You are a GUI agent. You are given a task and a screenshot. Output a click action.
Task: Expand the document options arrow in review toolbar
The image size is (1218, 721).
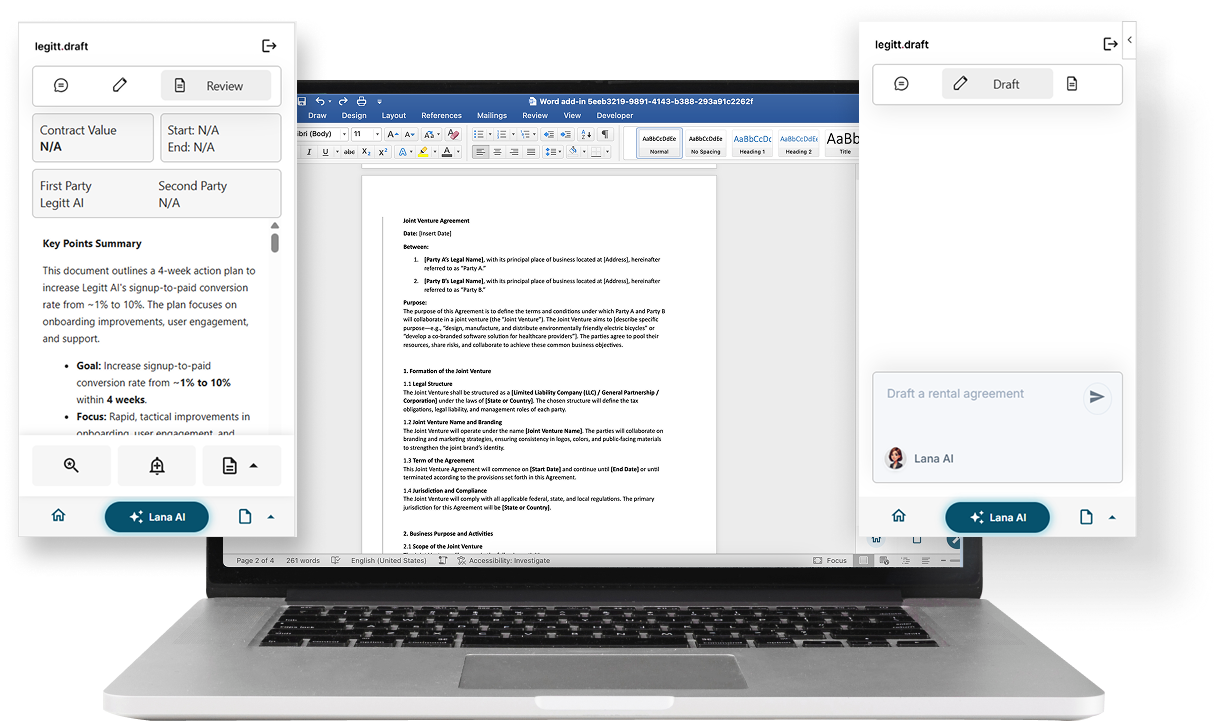[x=254, y=466]
